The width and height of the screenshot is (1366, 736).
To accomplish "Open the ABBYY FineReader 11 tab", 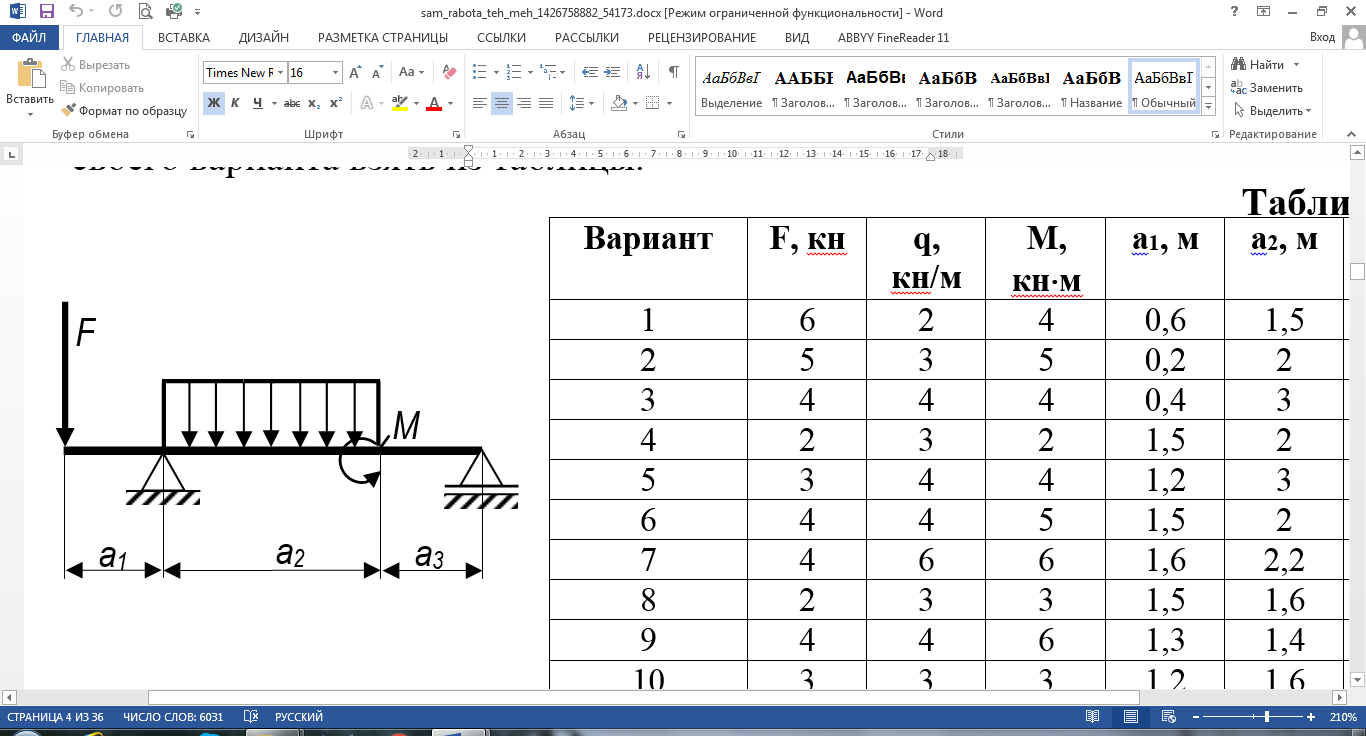I will click(x=893, y=38).
